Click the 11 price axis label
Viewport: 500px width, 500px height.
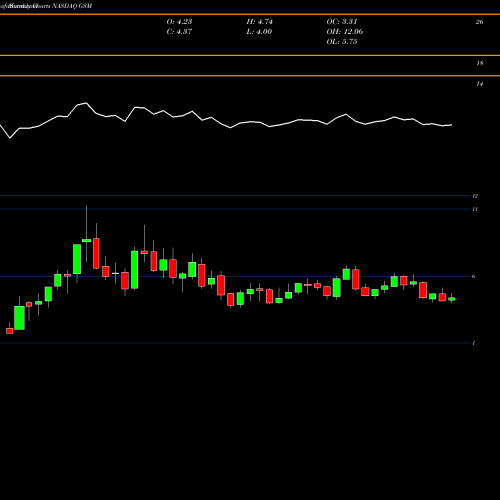point(475,209)
